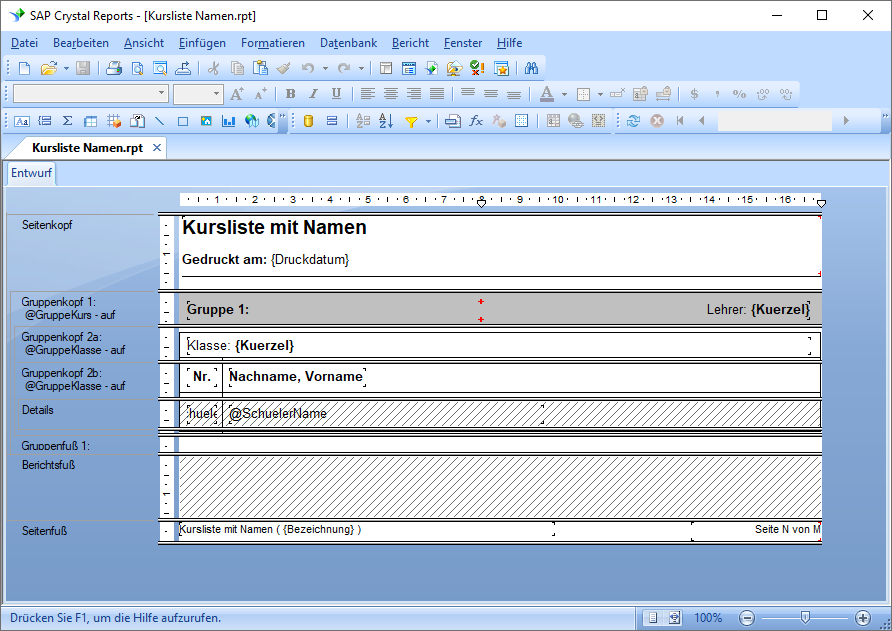Click the Print icon

[x=114, y=69]
